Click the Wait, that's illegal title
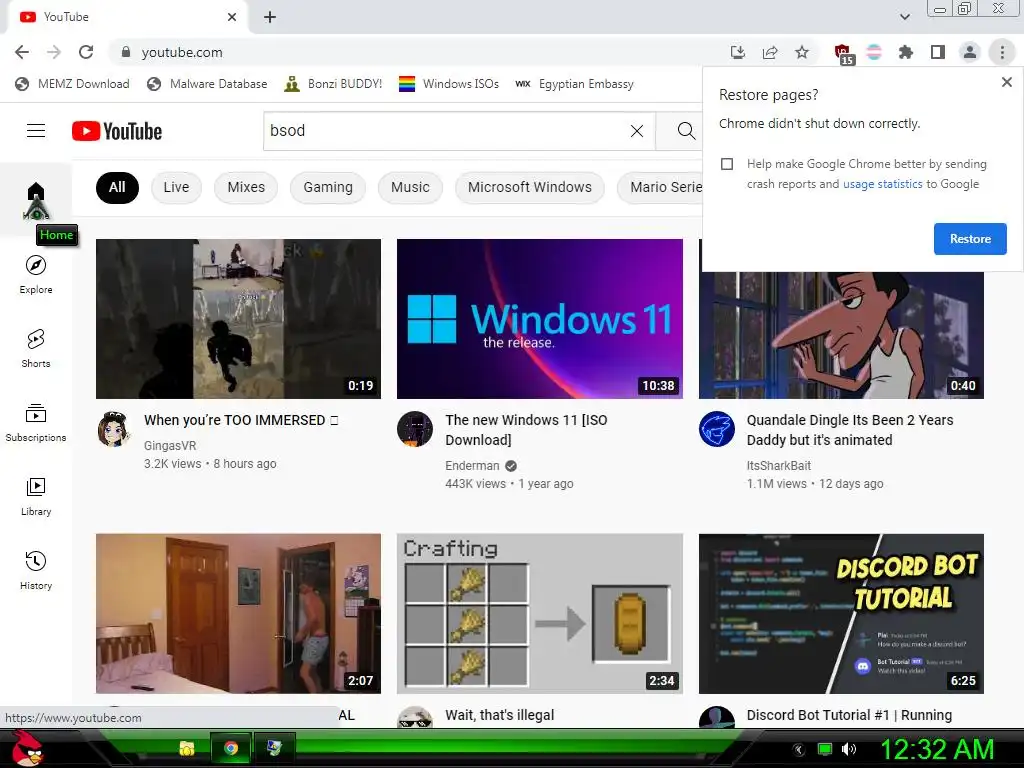Viewport: 1024px width, 768px height. [500, 715]
